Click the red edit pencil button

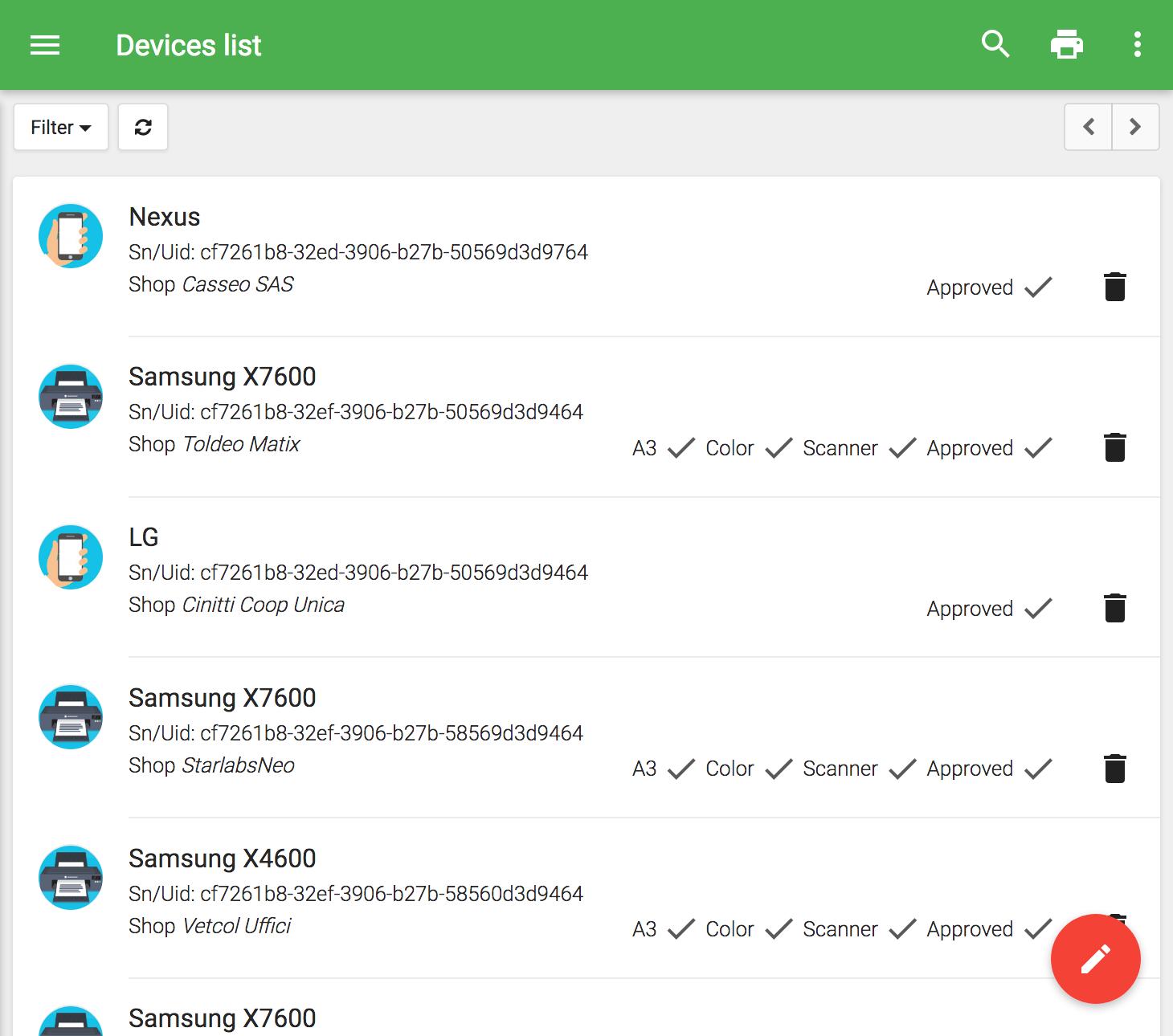[x=1095, y=958]
